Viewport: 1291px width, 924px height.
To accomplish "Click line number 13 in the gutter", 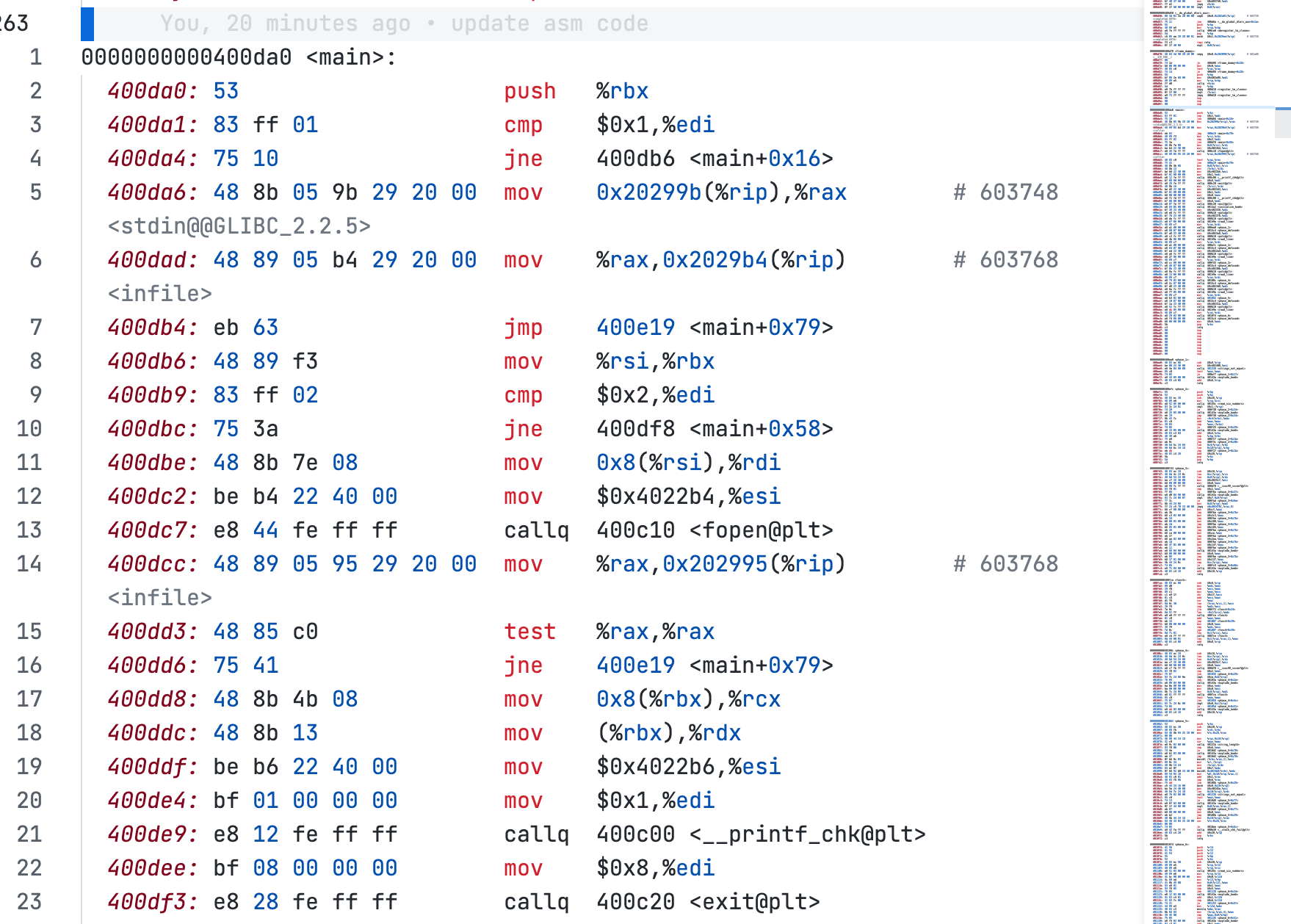I will coord(29,530).
